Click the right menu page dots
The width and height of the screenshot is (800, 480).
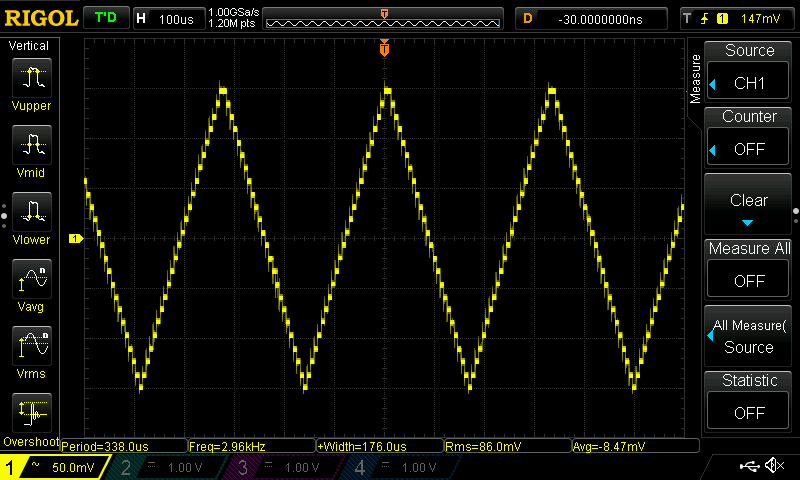[796, 215]
